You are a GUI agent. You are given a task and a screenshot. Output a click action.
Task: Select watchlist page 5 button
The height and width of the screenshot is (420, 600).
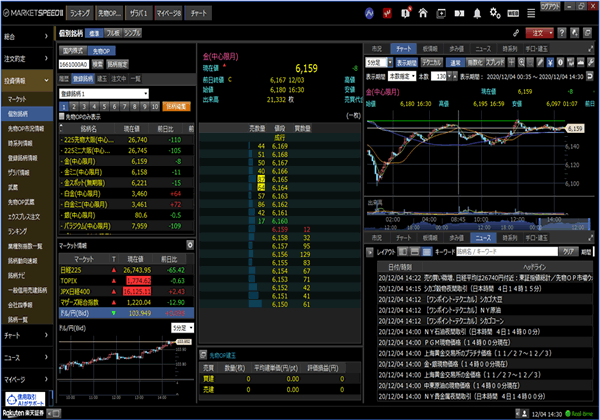pyautogui.click(x=104, y=106)
